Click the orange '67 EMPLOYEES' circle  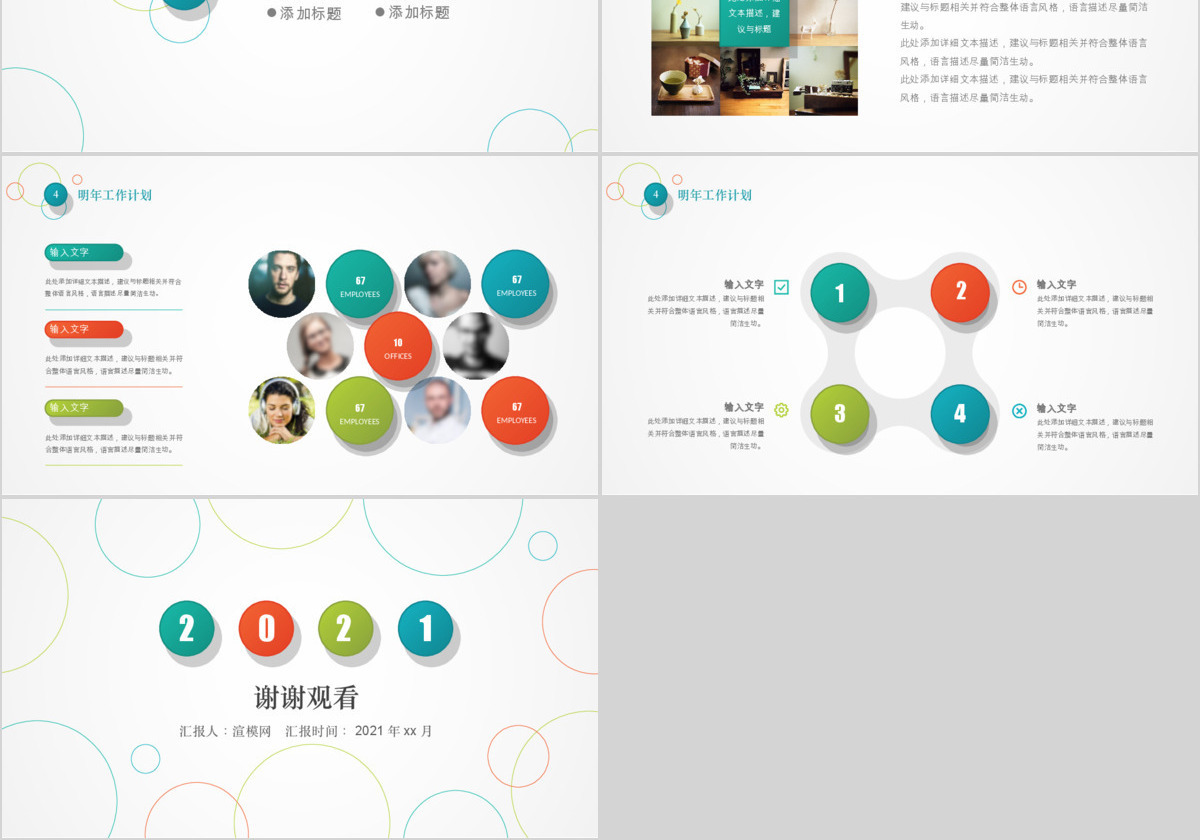(516, 411)
